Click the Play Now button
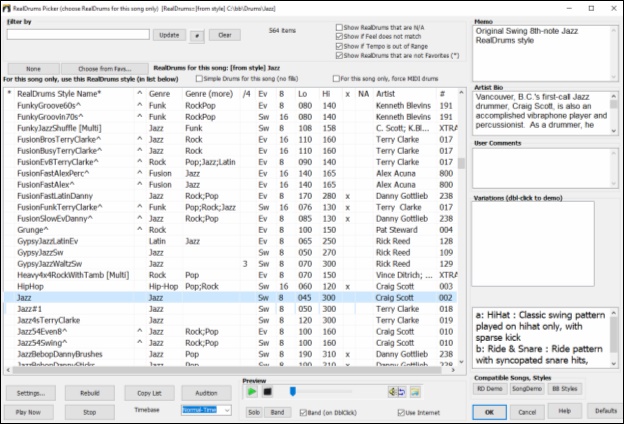 pos(28,412)
